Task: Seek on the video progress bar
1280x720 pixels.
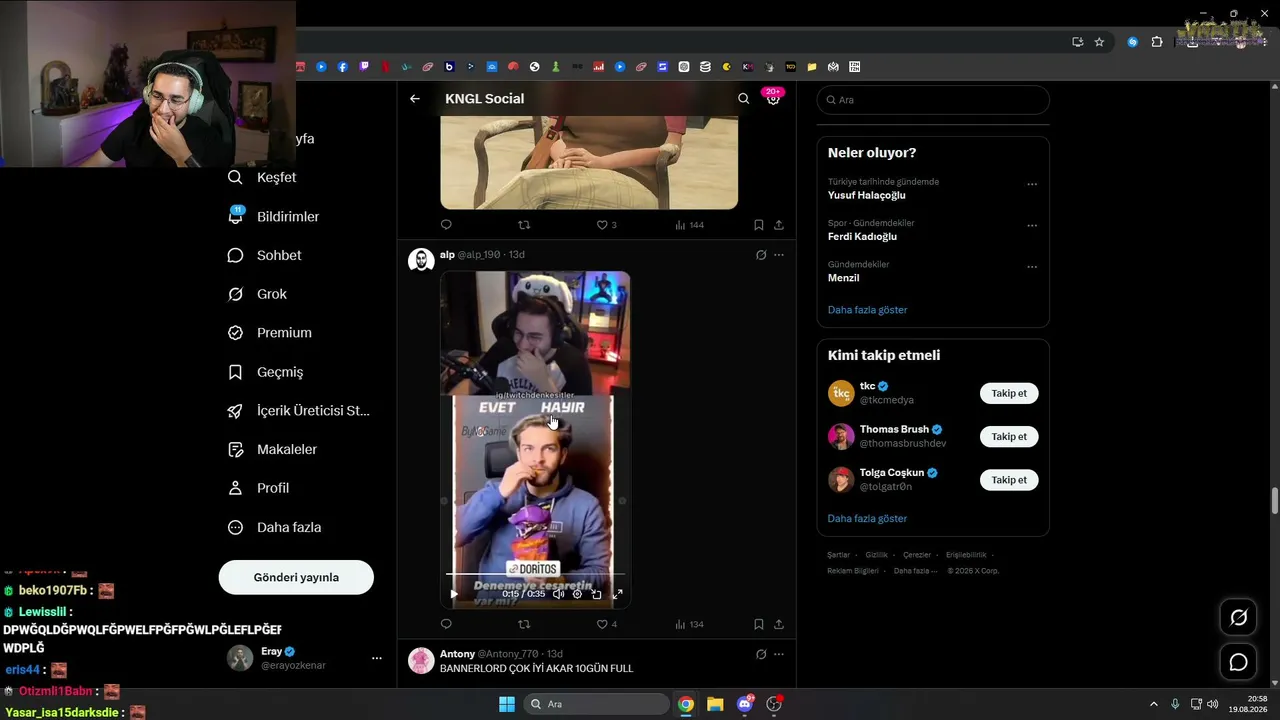Action: [535, 574]
